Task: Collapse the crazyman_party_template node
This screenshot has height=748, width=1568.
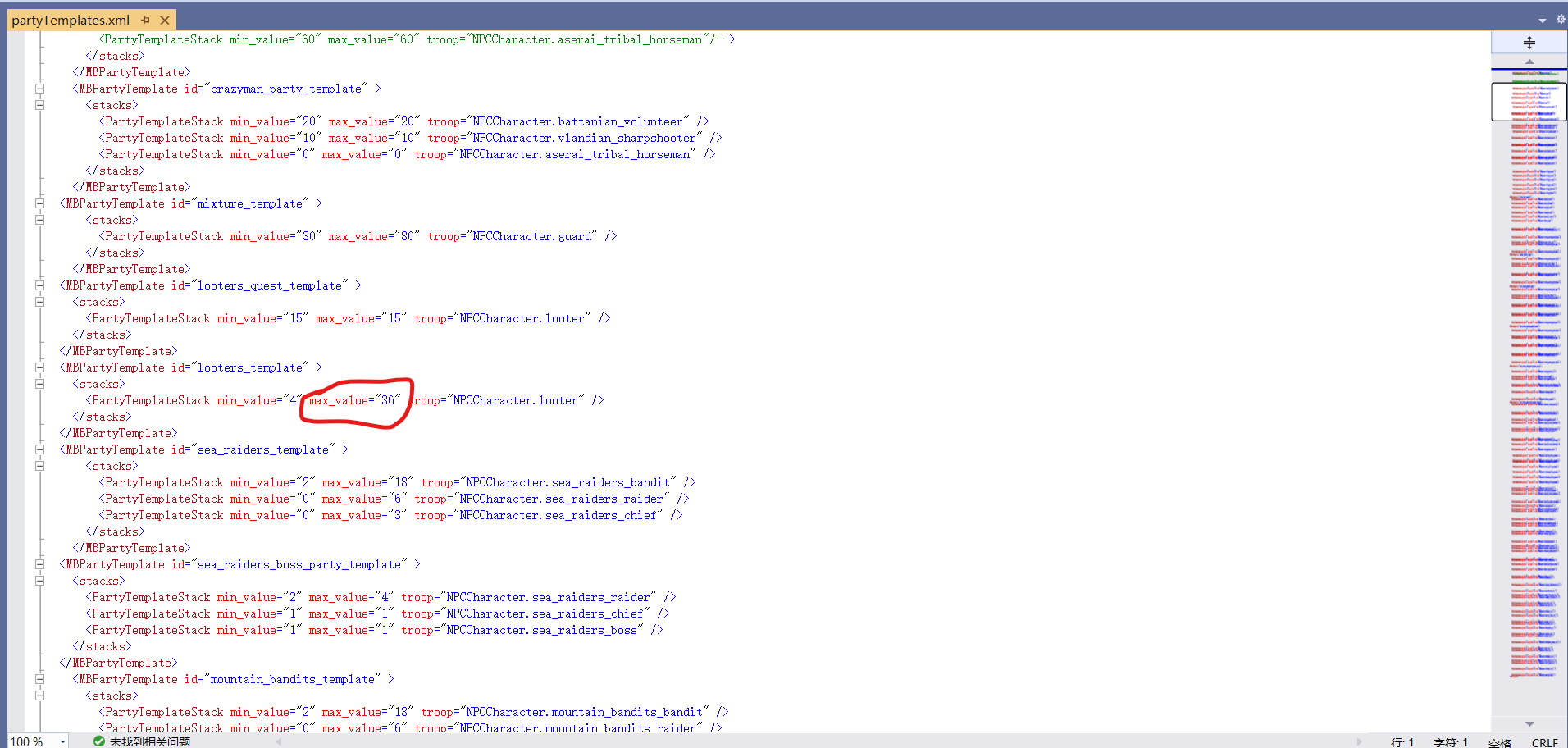Action: click(39, 89)
